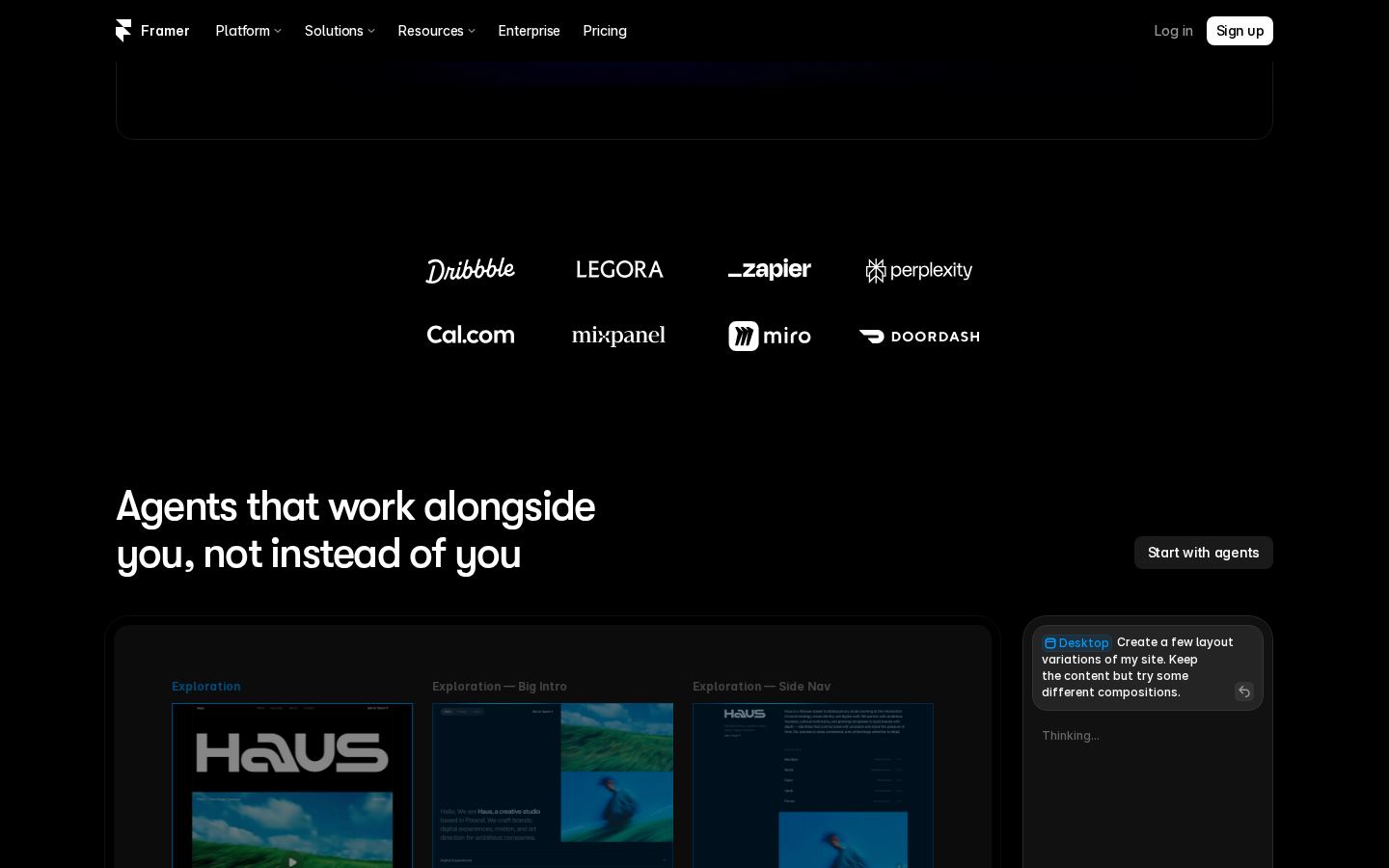Click the Cal.com logo
Viewport: 1389px width, 868px height.
[x=471, y=336]
